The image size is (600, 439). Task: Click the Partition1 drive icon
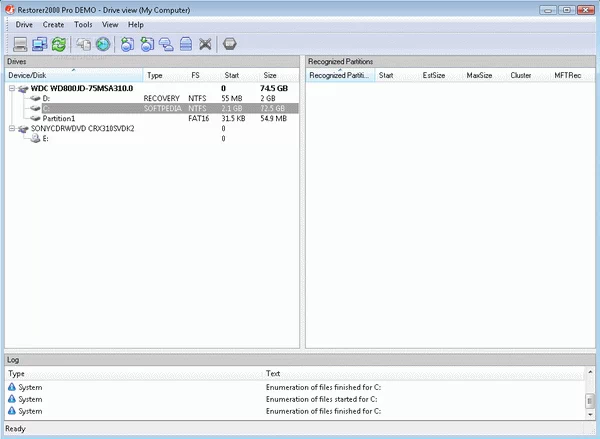point(35,118)
